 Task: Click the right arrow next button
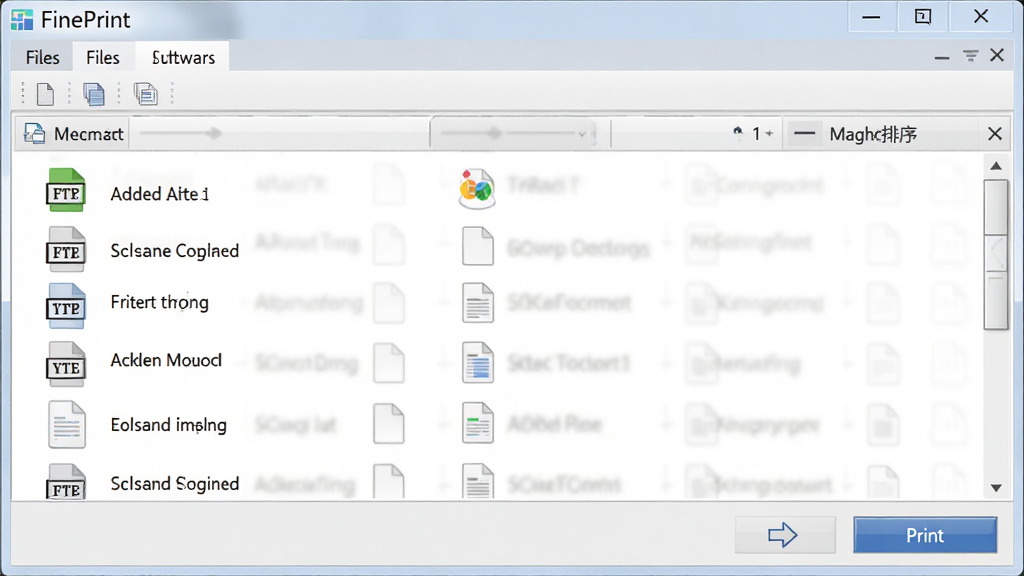785,535
